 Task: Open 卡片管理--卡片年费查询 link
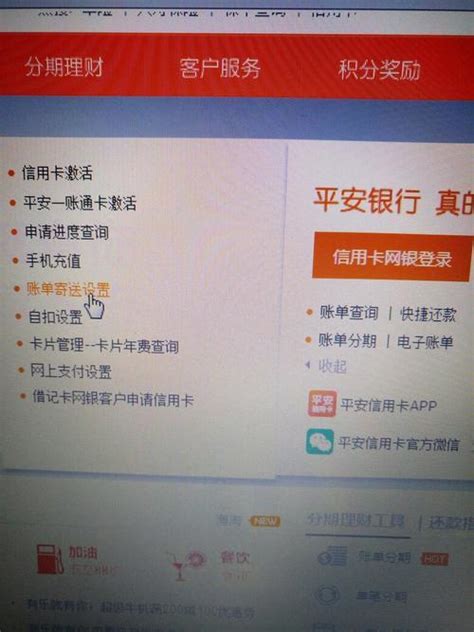104,345
